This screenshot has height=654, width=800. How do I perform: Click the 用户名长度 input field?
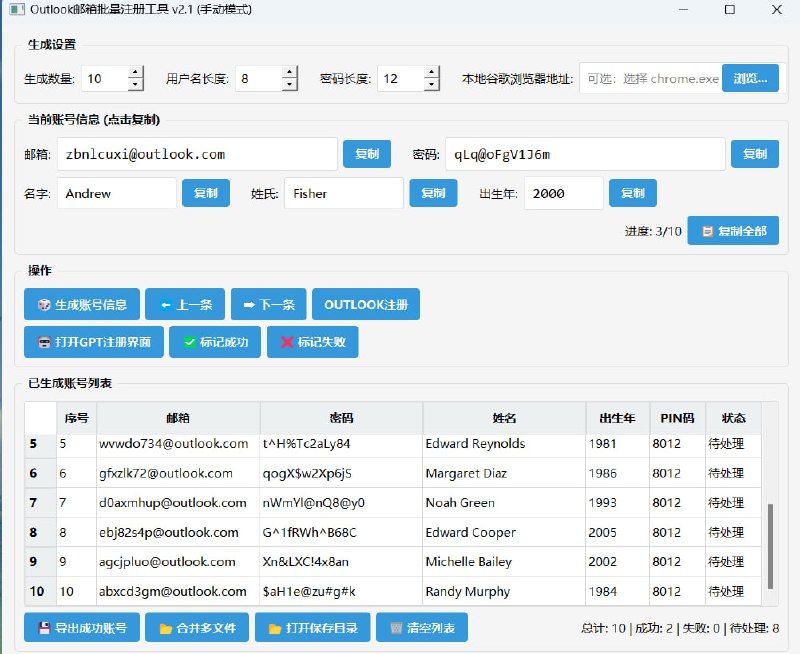[x=259, y=79]
